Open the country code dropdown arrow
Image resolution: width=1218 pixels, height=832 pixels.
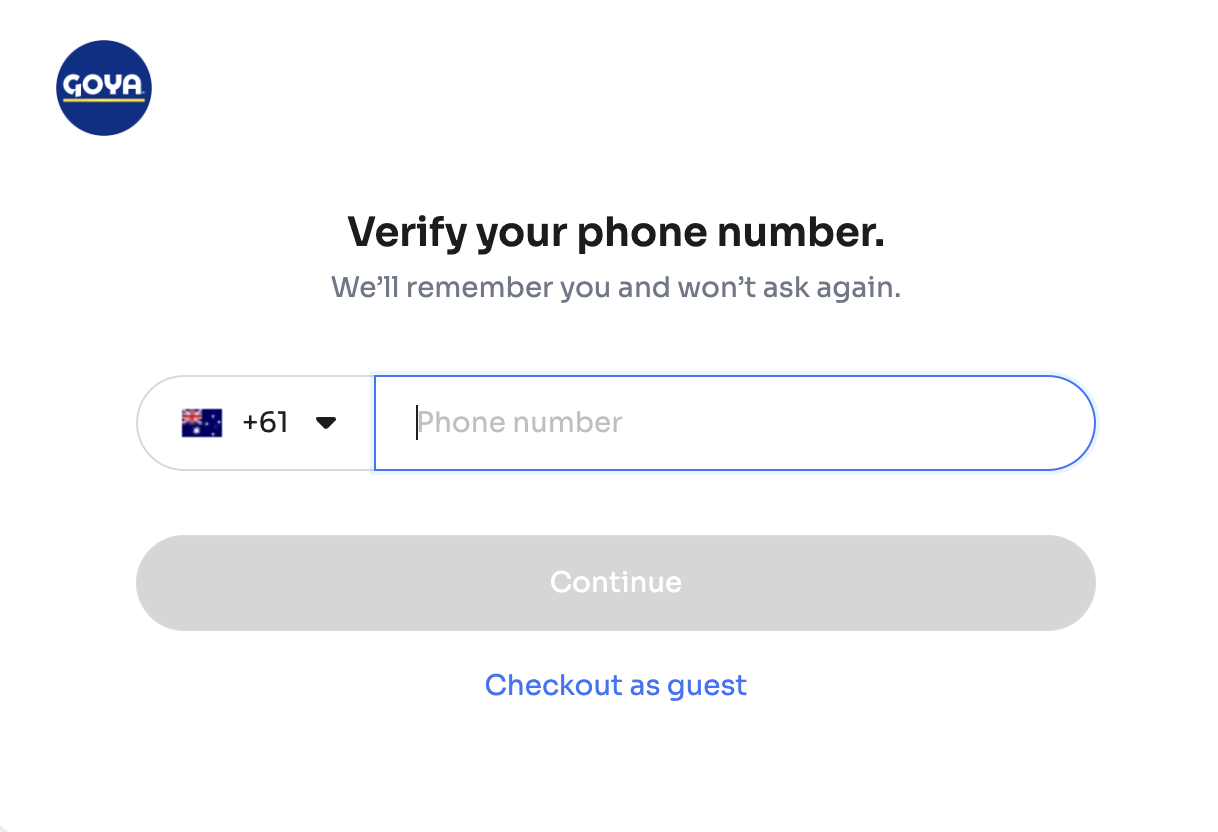pyautogui.click(x=325, y=423)
